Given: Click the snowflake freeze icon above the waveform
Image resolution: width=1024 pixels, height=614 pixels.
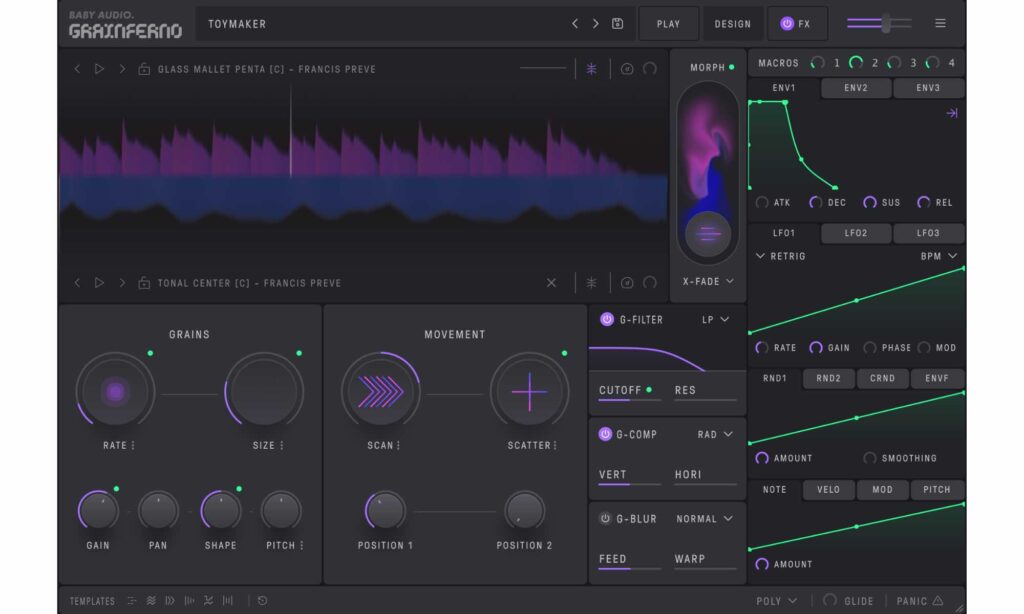Looking at the screenshot, I should coord(590,67).
